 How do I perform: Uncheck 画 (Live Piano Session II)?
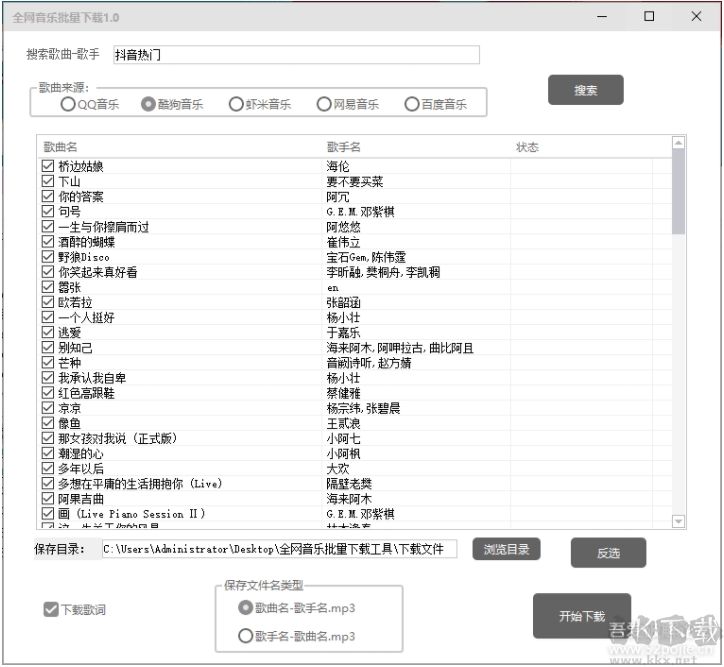coord(48,513)
